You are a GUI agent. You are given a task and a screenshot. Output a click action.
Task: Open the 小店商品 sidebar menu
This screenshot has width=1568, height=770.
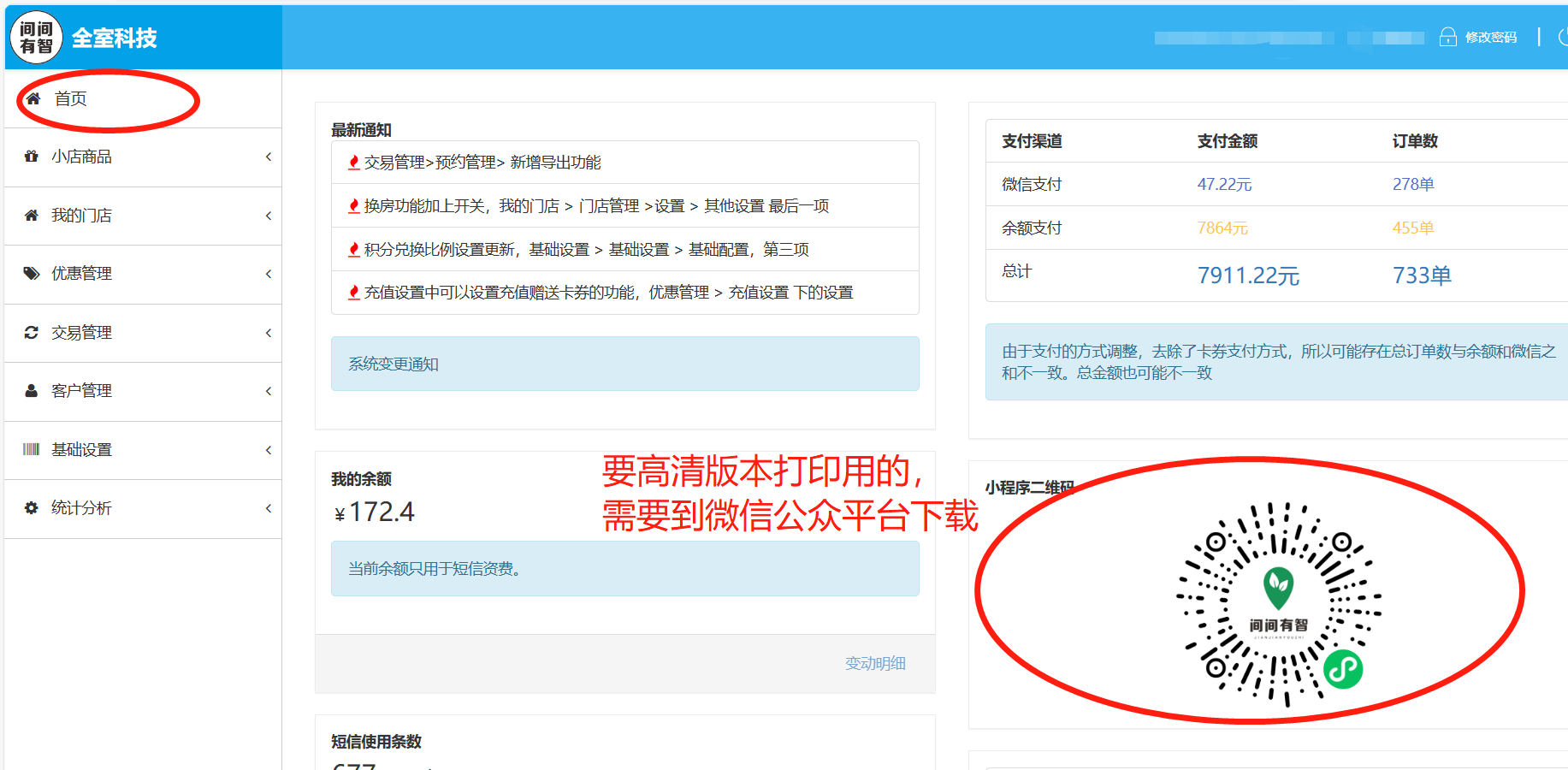click(x=143, y=157)
